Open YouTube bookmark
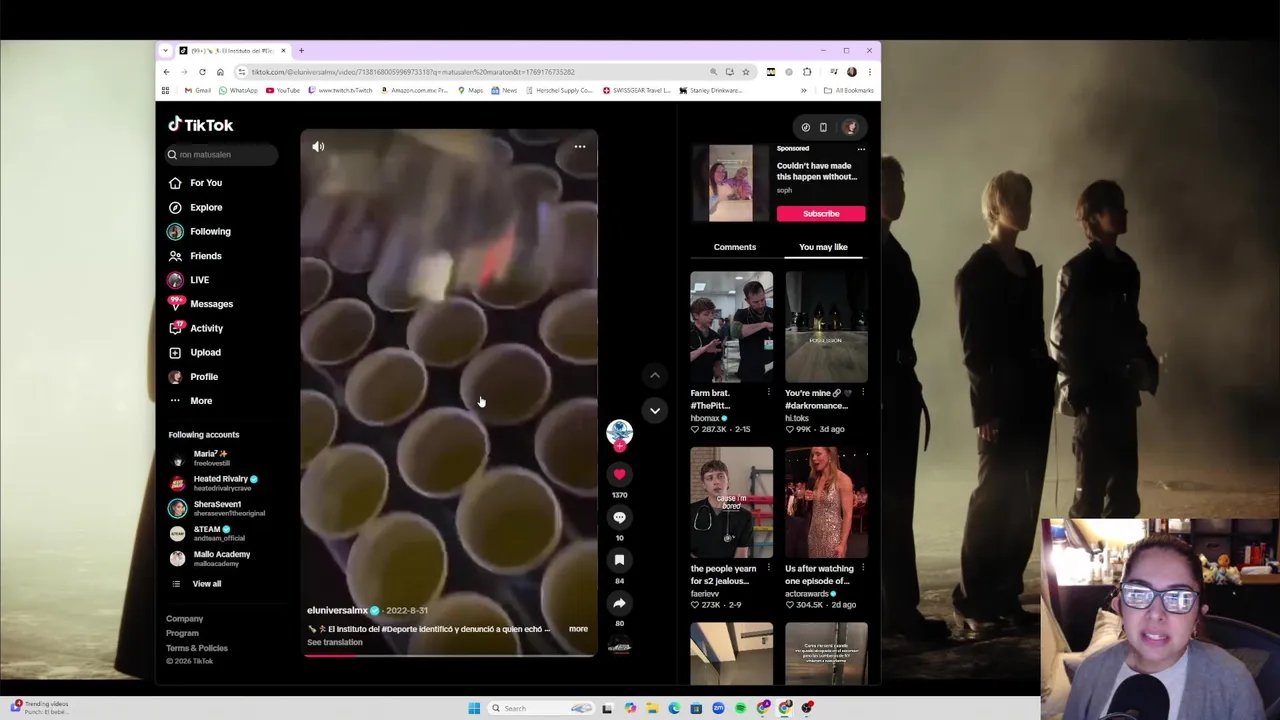The width and height of the screenshot is (1280, 720). tap(283, 91)
